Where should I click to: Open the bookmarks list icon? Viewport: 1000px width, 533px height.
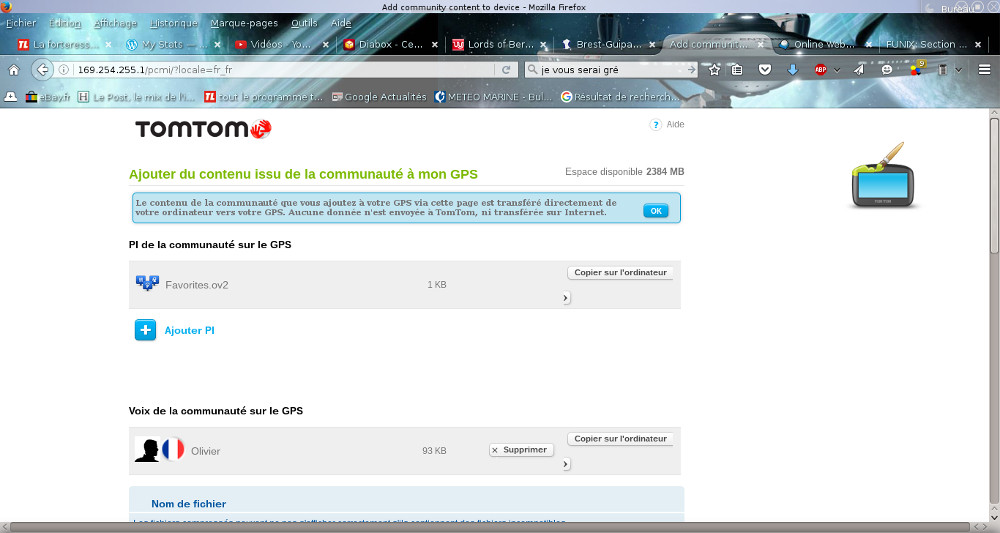click(x=737, y=69)
